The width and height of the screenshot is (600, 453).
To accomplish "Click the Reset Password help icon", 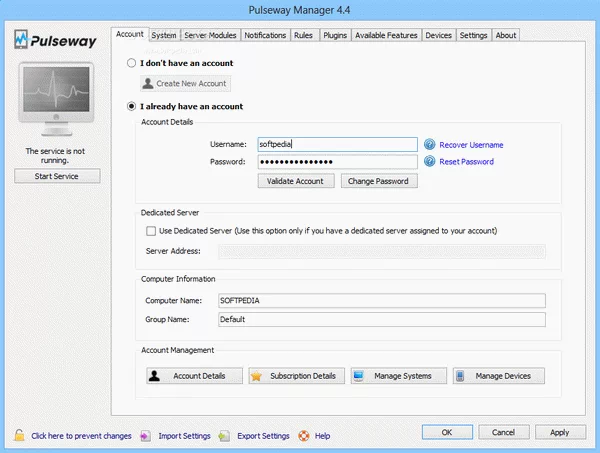I will click(430, 161).
